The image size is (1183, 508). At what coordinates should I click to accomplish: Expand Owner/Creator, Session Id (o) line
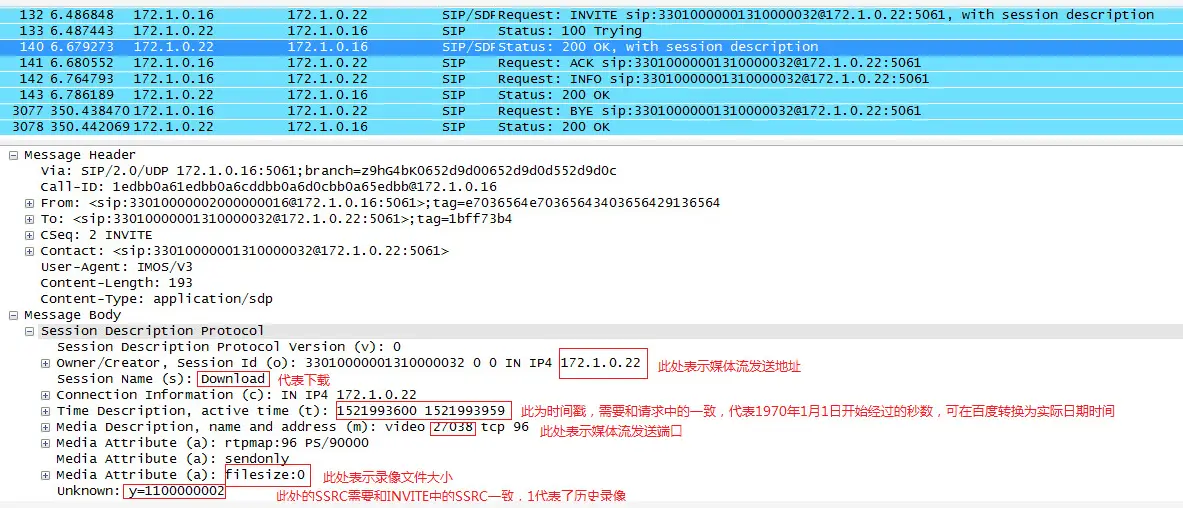coord(46,363)
